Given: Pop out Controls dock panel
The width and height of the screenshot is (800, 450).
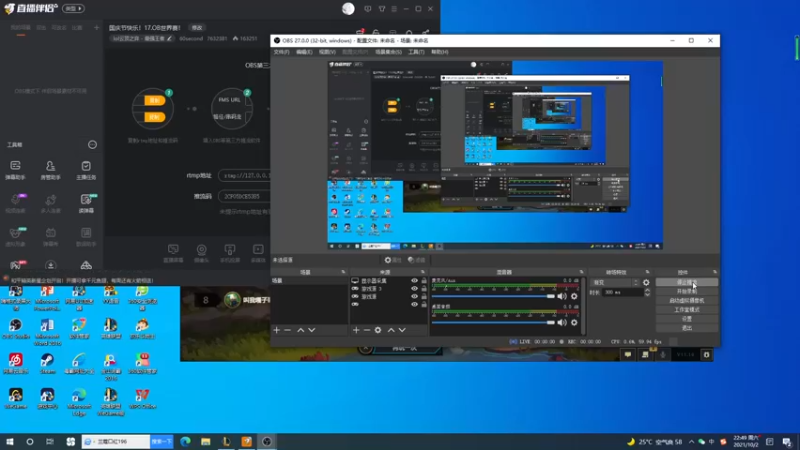Looking at the screenshot, I should (x=715, y=272).
